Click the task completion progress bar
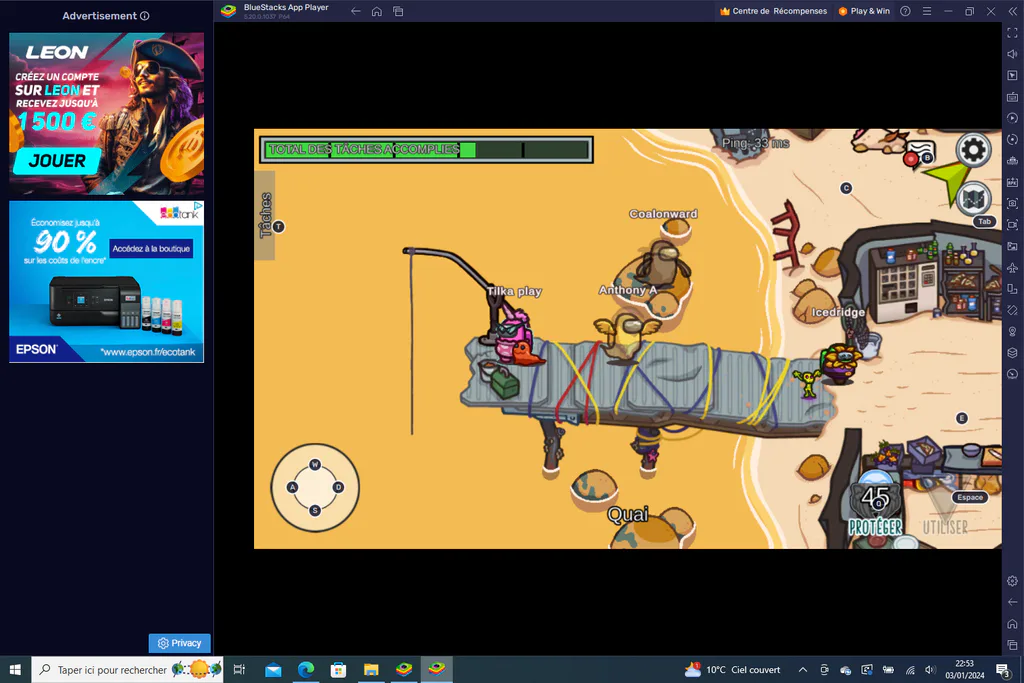 point(426,150)
